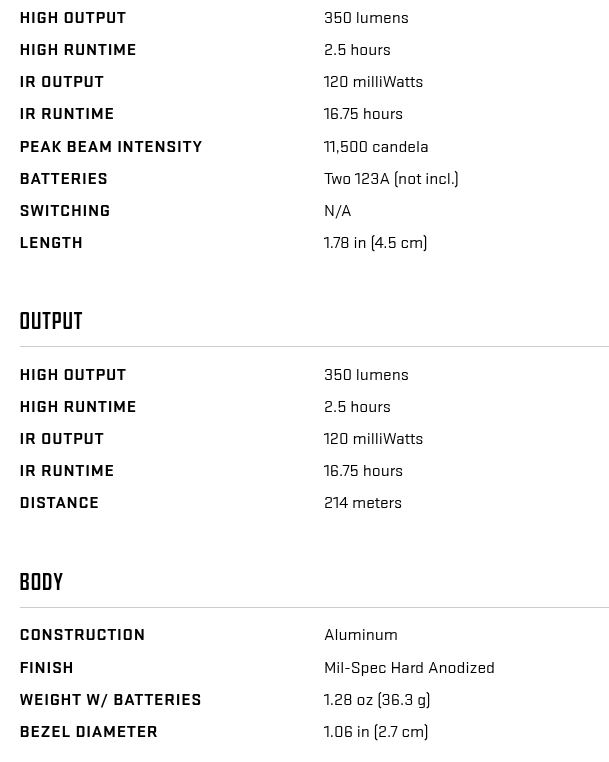Click the BEZEL DIAMETER label
The width and height of the screenshot is (609, 762).
click(x=89, y=732)
